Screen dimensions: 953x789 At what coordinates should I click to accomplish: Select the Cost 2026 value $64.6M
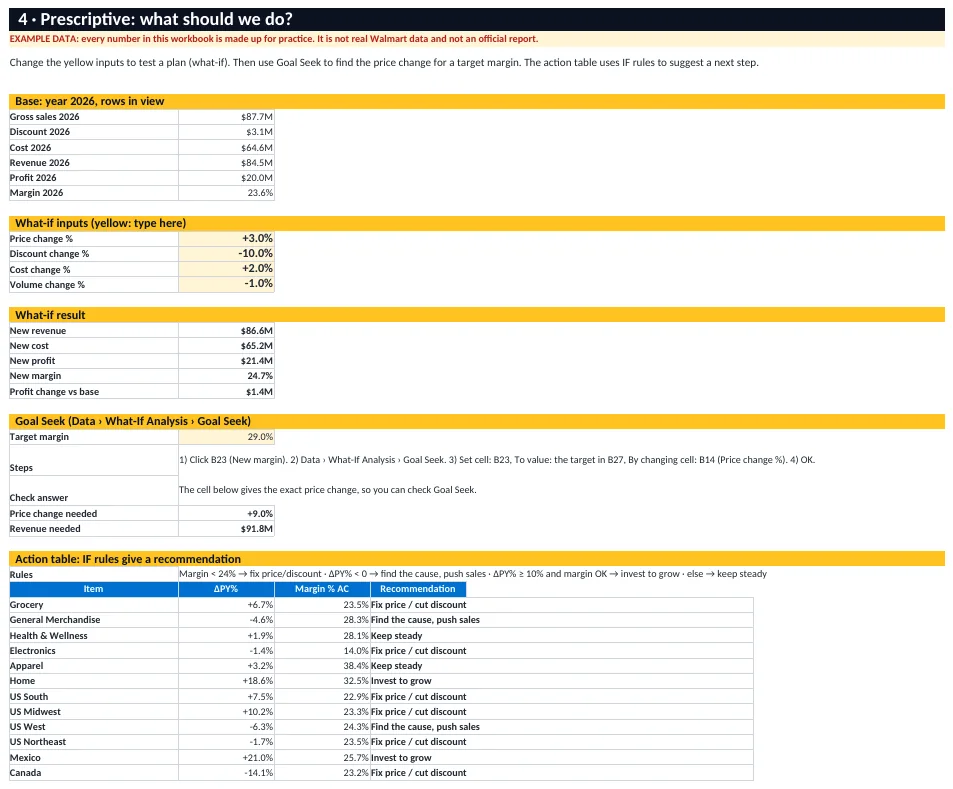click(x=226, y=148)
